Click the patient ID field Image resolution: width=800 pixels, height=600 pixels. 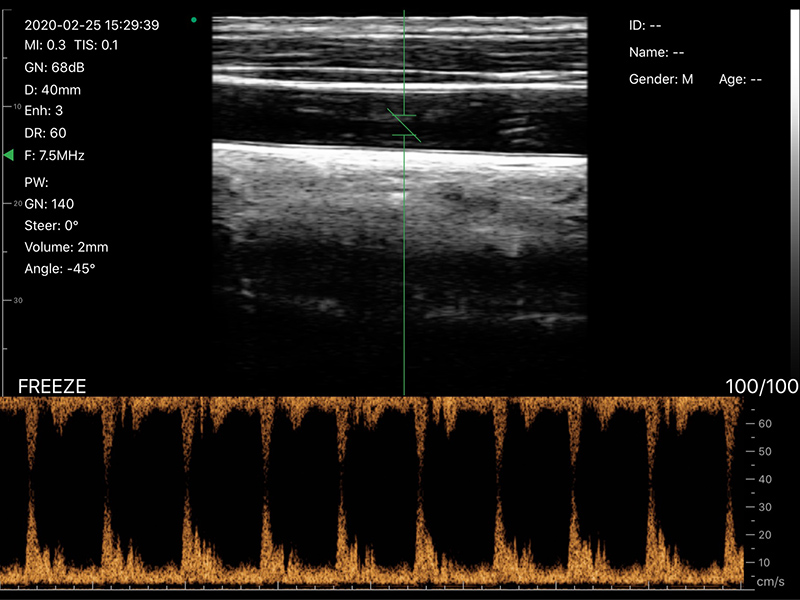coord(644,25)
